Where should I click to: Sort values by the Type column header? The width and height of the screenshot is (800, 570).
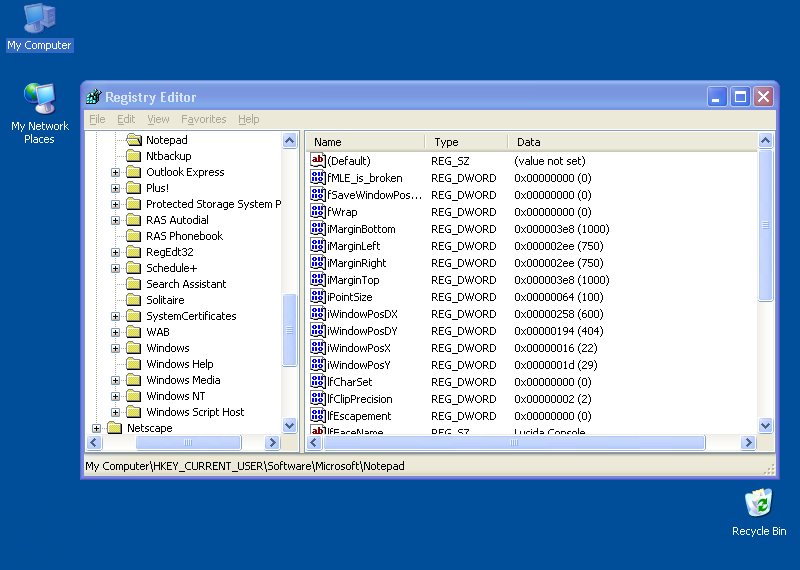(466, 142)
